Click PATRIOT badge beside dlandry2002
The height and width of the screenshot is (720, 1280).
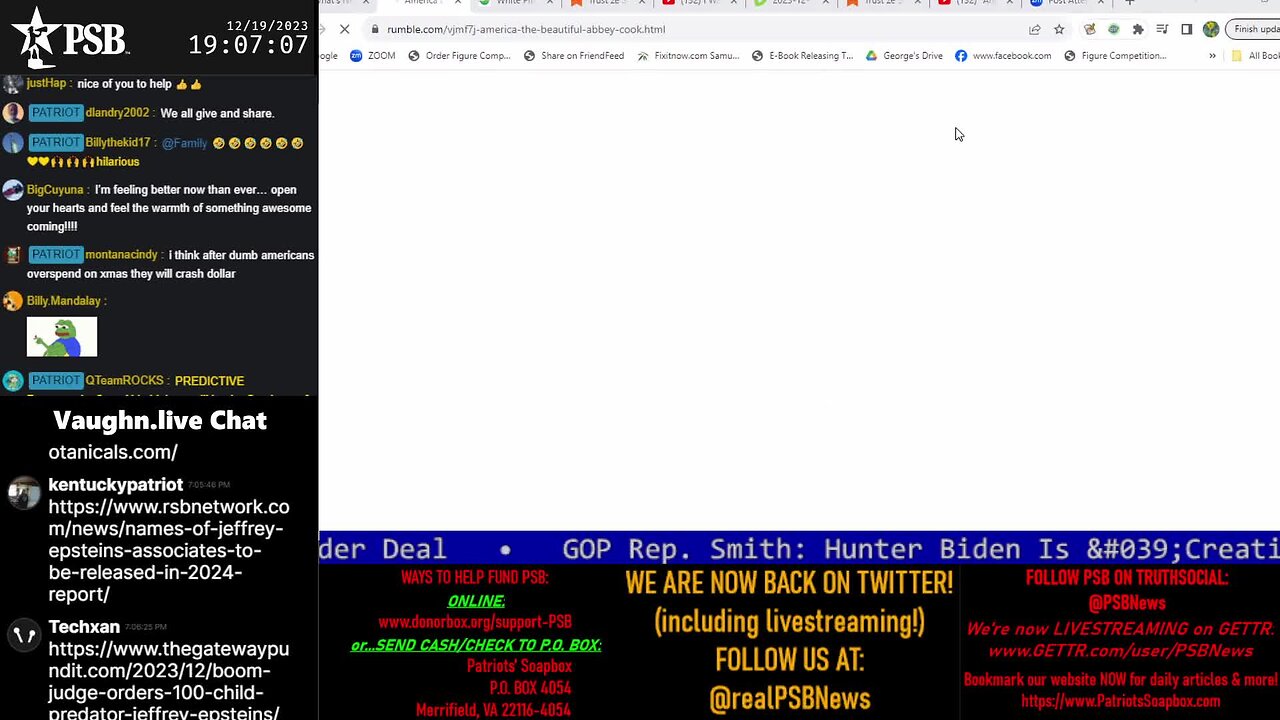55,113
